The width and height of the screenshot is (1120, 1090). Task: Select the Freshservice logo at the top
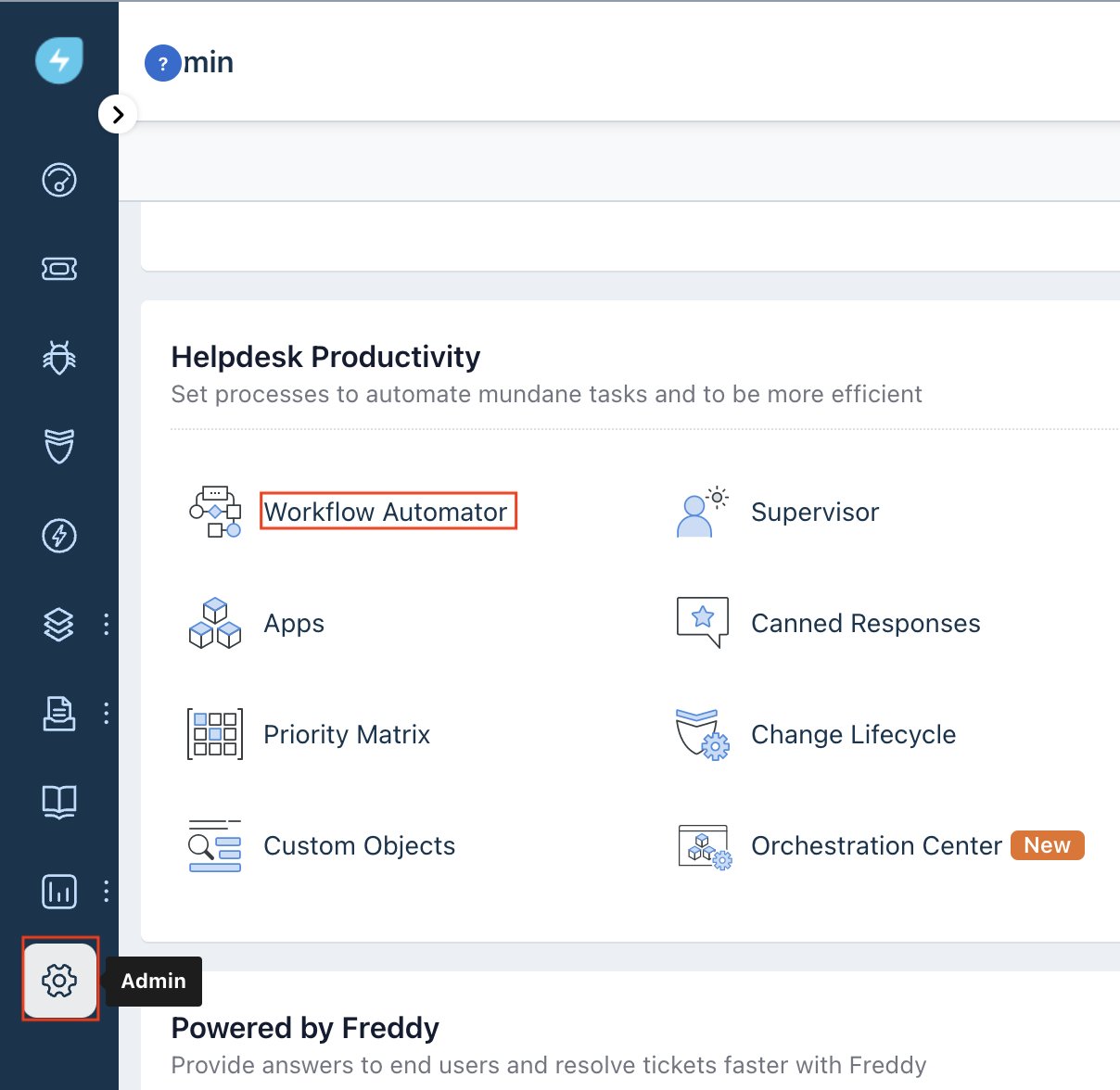click(58, 60)
